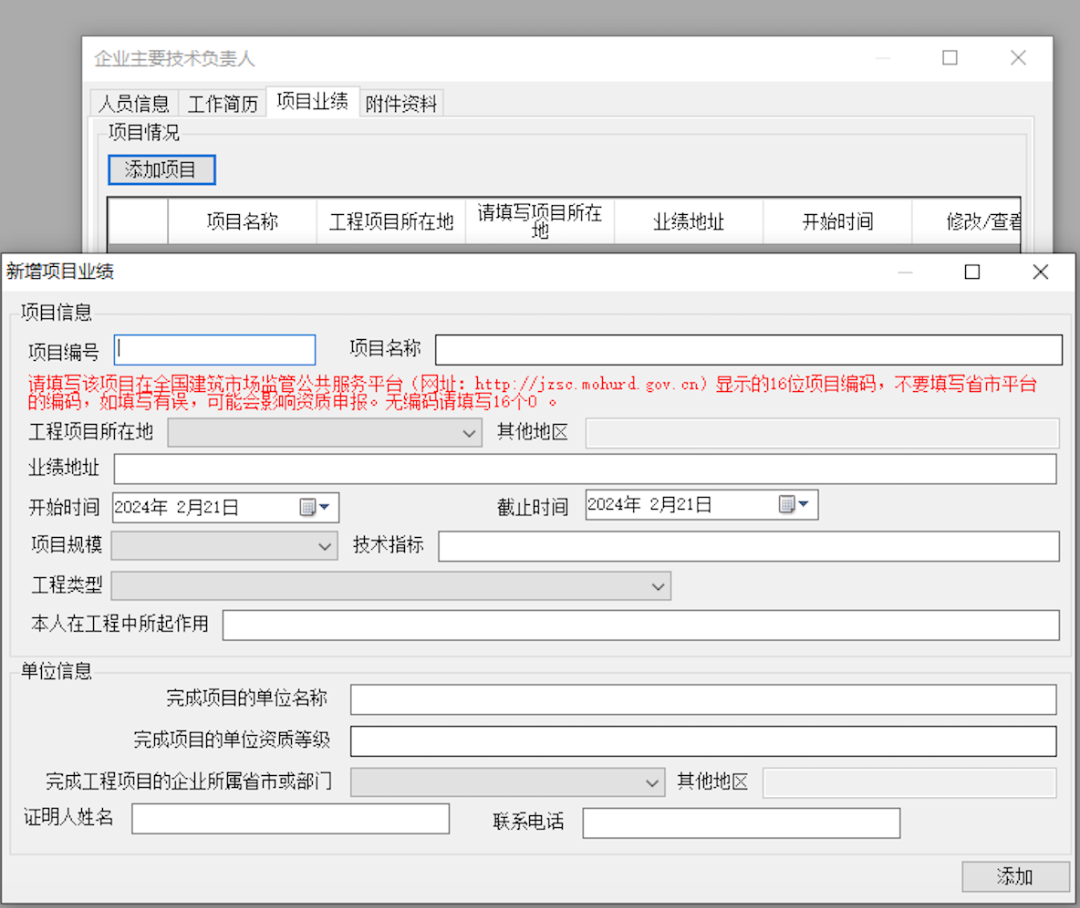The width and height of the screenshot is (1080, 908).
Task: Click the 本人在工程中所起作用 field
Action: 640,625
